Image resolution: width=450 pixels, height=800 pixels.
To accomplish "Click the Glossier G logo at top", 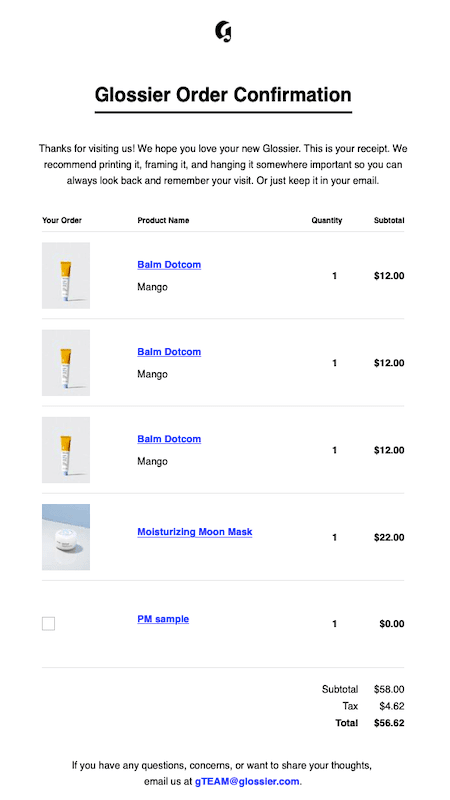I will (223, 32).
